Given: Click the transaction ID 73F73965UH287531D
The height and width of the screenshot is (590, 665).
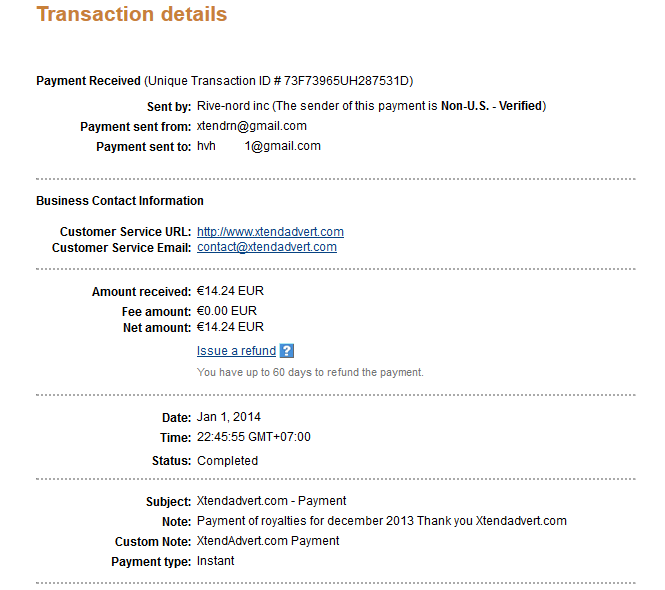Looking at the screenshot, I should [x=346, y=81].
